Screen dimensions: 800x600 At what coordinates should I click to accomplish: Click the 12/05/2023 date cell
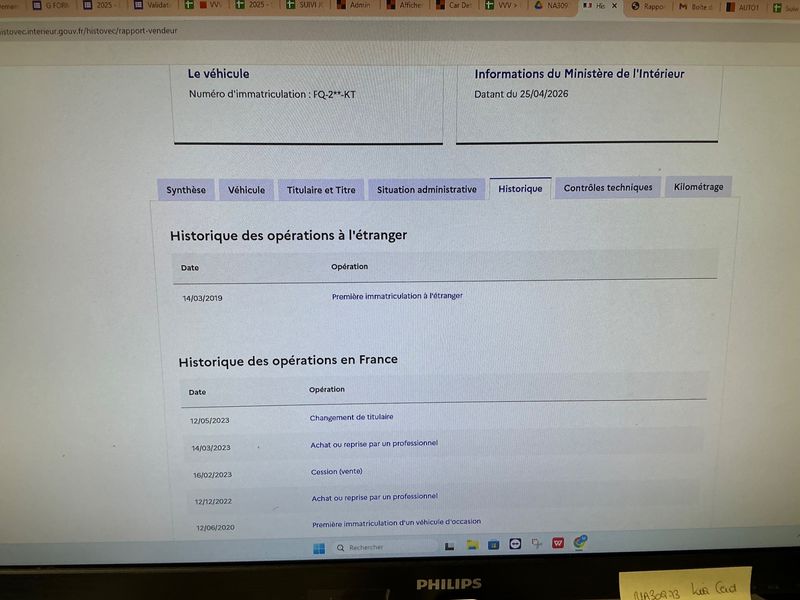(x=210, y=420)
